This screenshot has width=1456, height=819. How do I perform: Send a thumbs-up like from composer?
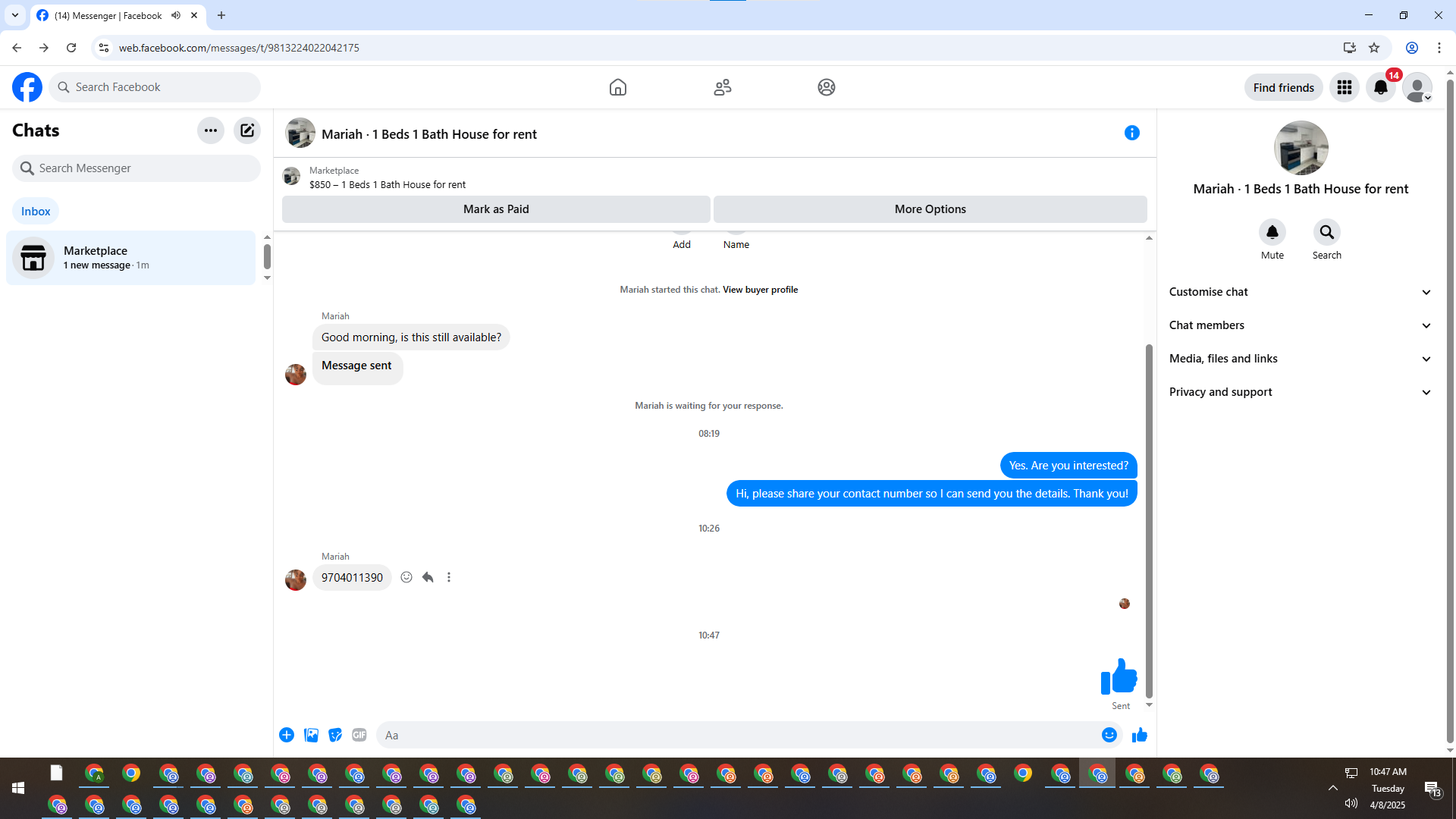1139,735
